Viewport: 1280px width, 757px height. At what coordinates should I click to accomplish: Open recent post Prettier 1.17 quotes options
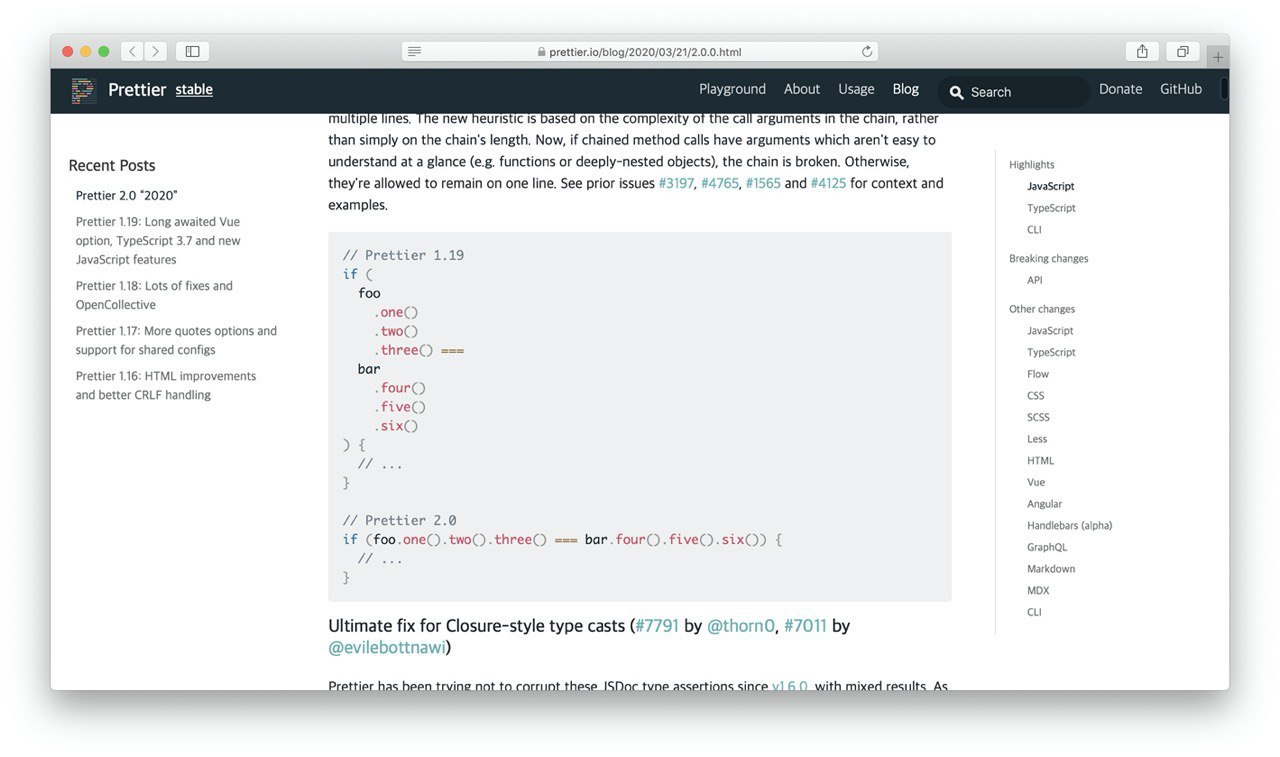click(x=176, y=340)
